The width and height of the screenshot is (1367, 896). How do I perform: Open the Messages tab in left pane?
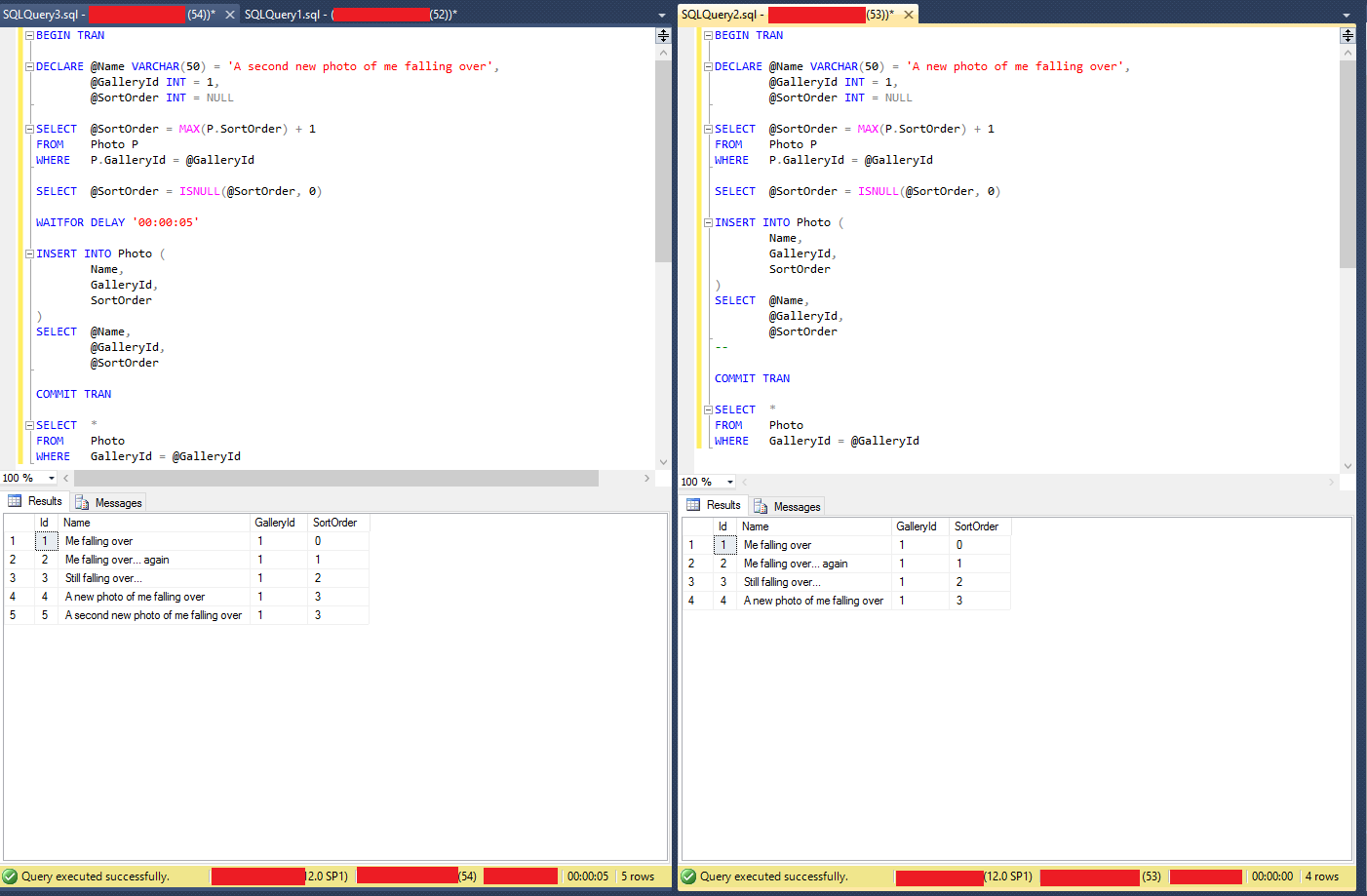pyautogui.click(x=108, y=503)
